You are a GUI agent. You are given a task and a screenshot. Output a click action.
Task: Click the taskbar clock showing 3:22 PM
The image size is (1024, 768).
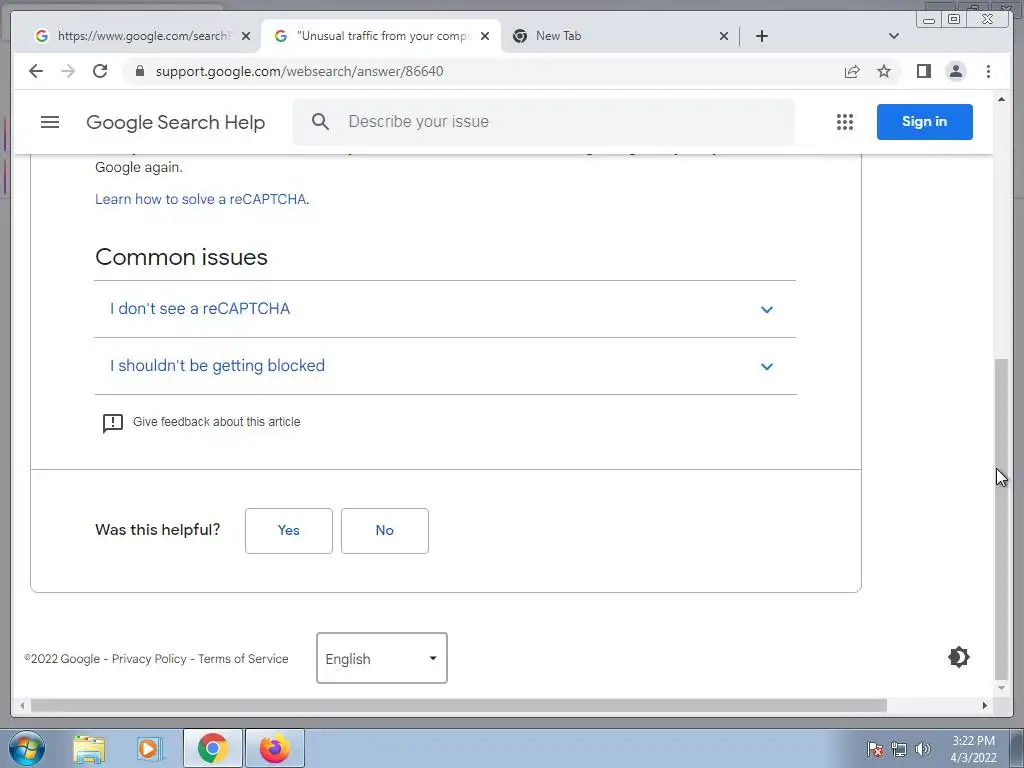click(973, 749)
